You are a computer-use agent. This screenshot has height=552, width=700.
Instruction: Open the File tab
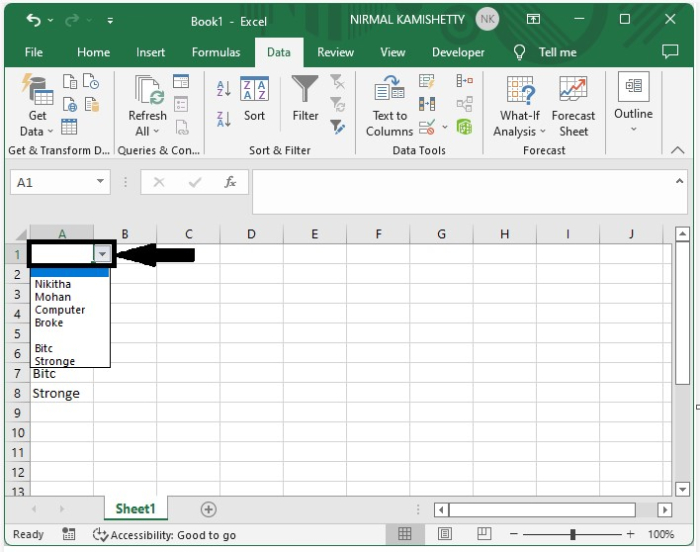click(x=33, y=52)
